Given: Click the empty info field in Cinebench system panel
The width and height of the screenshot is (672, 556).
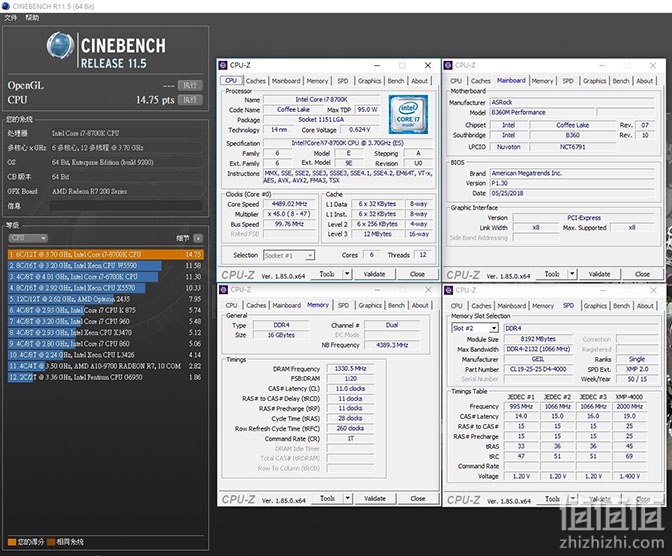Looking at the screenshot, I should 126,206.
